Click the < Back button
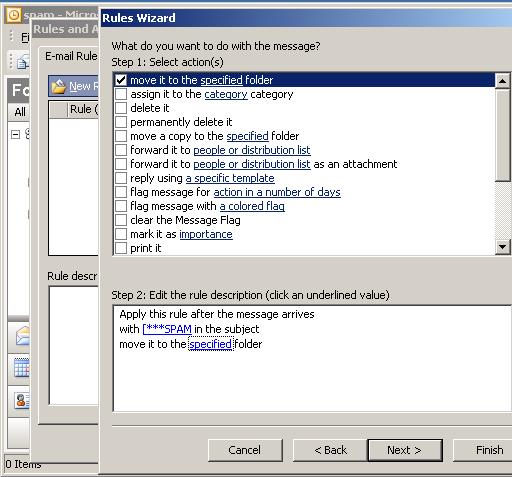 (330, 450)
